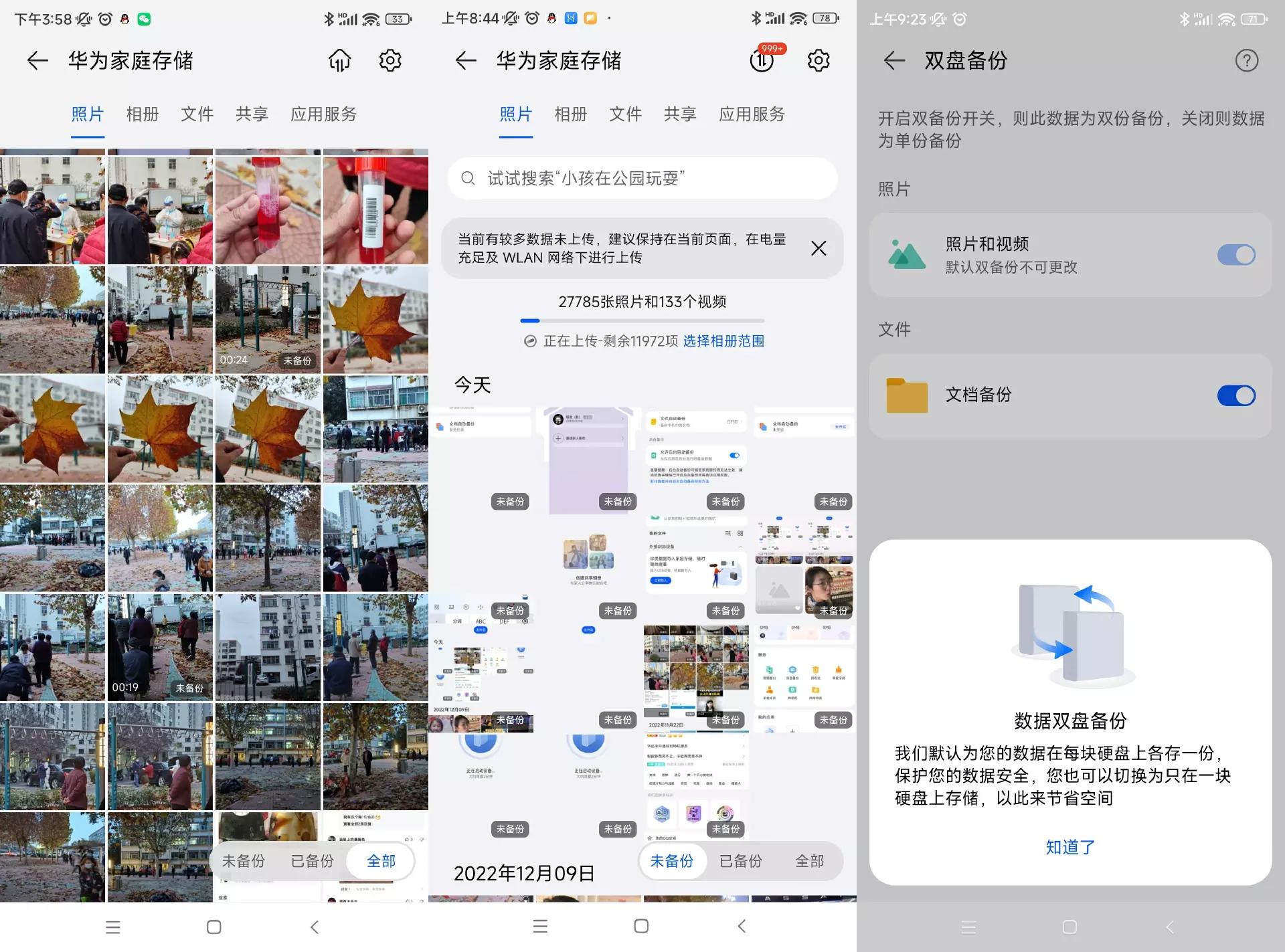Open the upload task list with 999+ badge
1285x952 pixels.
click(x=762, y=60)
